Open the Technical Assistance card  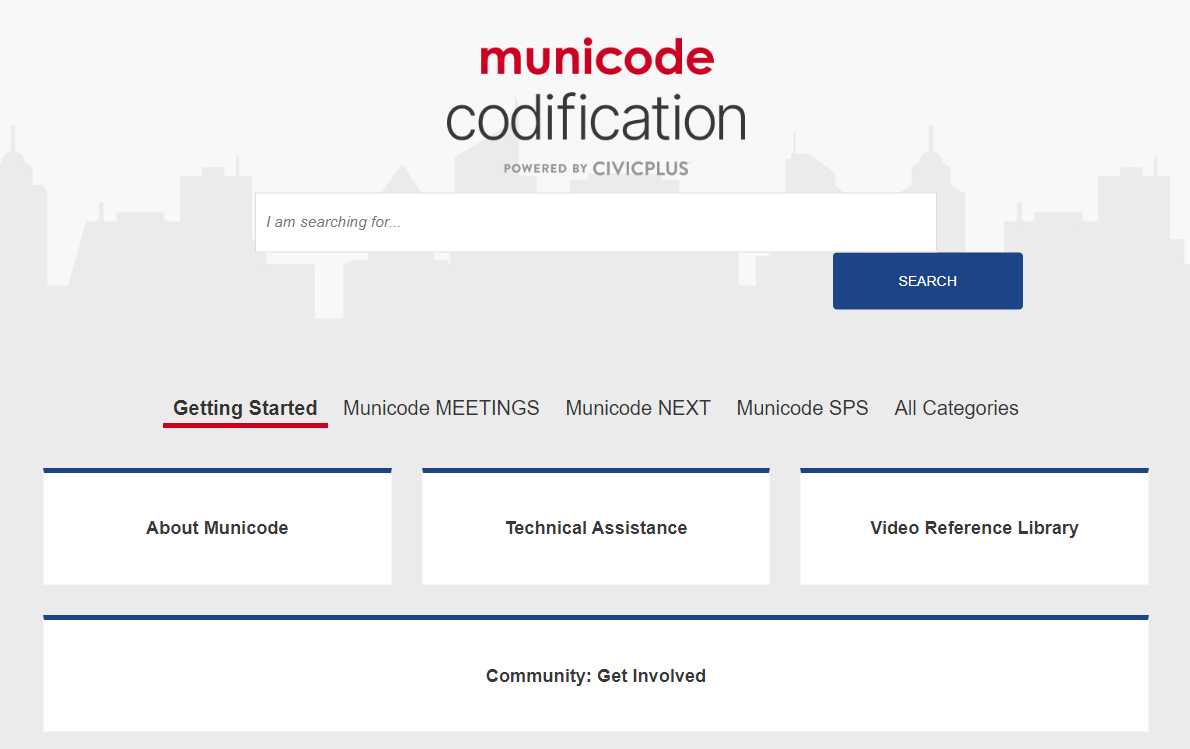click(596, 527)
